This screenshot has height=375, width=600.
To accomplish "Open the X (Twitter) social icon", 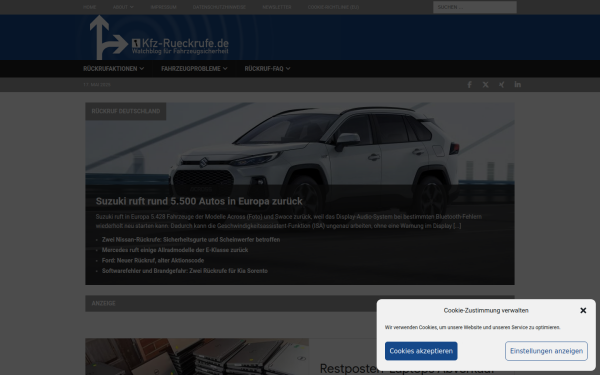I will (486, 85).
